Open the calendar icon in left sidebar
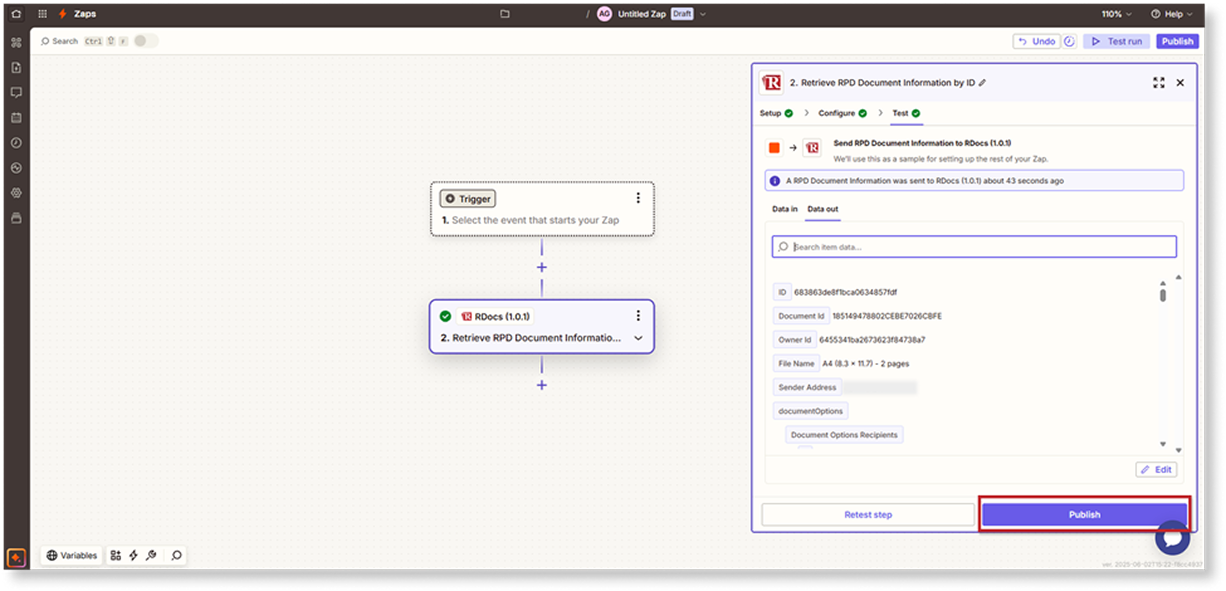The image size is (1226, 591). [16, 117]
